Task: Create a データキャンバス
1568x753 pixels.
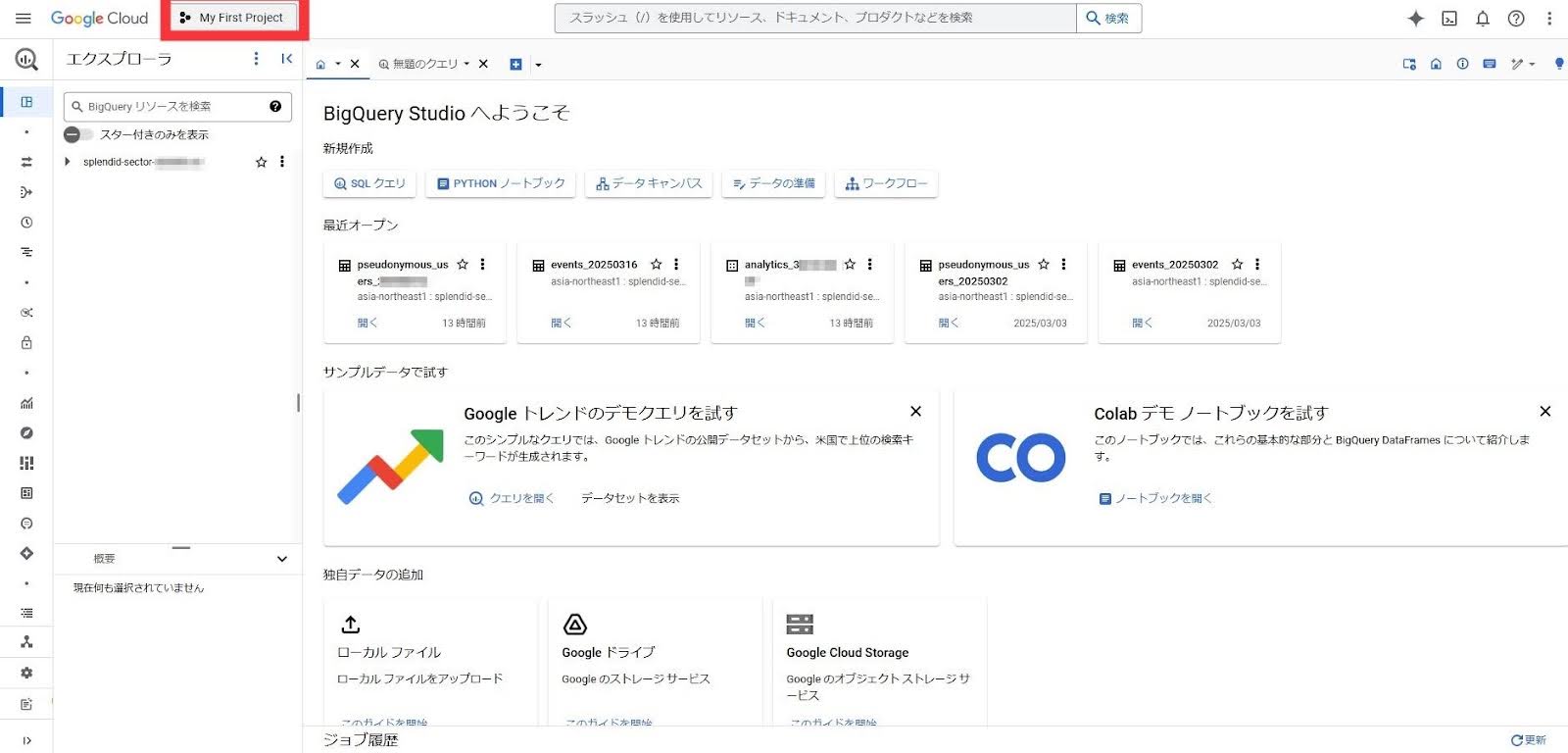Action: [x=649, y=183]
